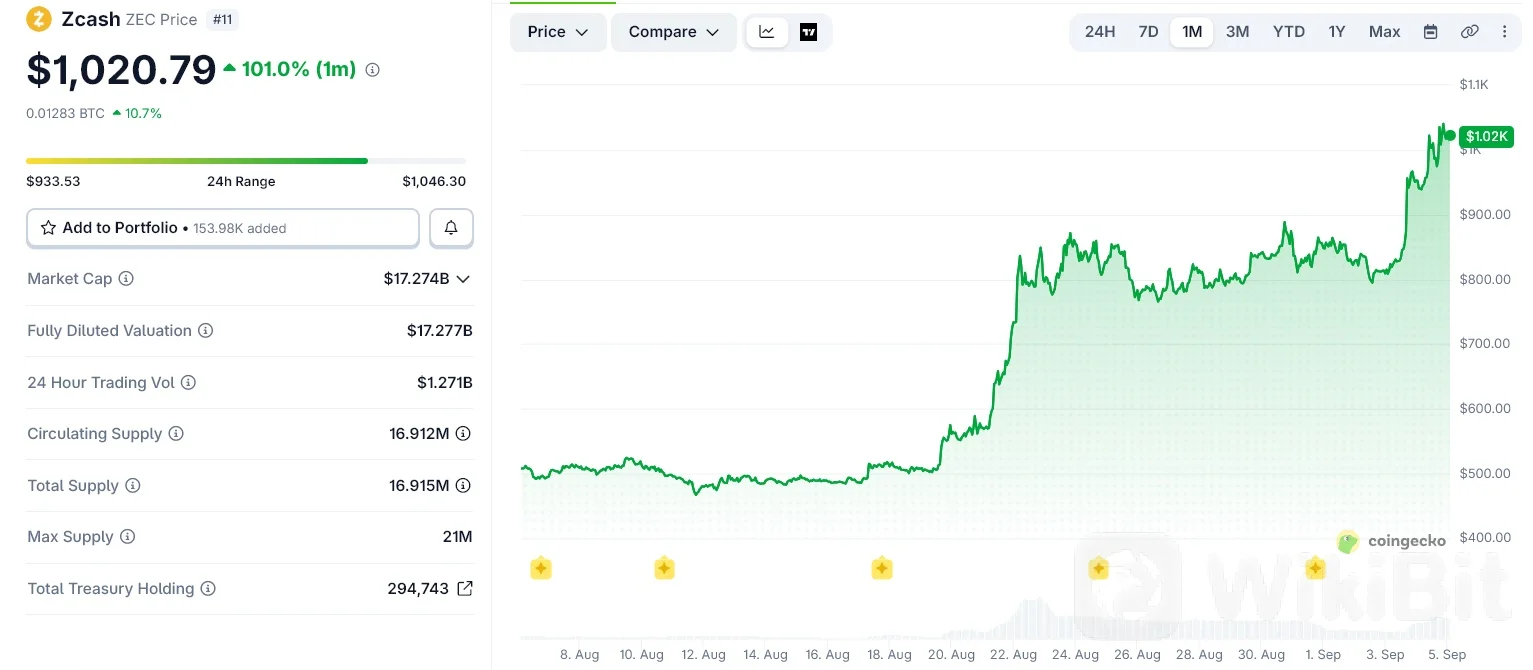This screenshot has width=1533, height=670.
Task: Expand the Market Cap chevron
Action: tap(463, 279)
